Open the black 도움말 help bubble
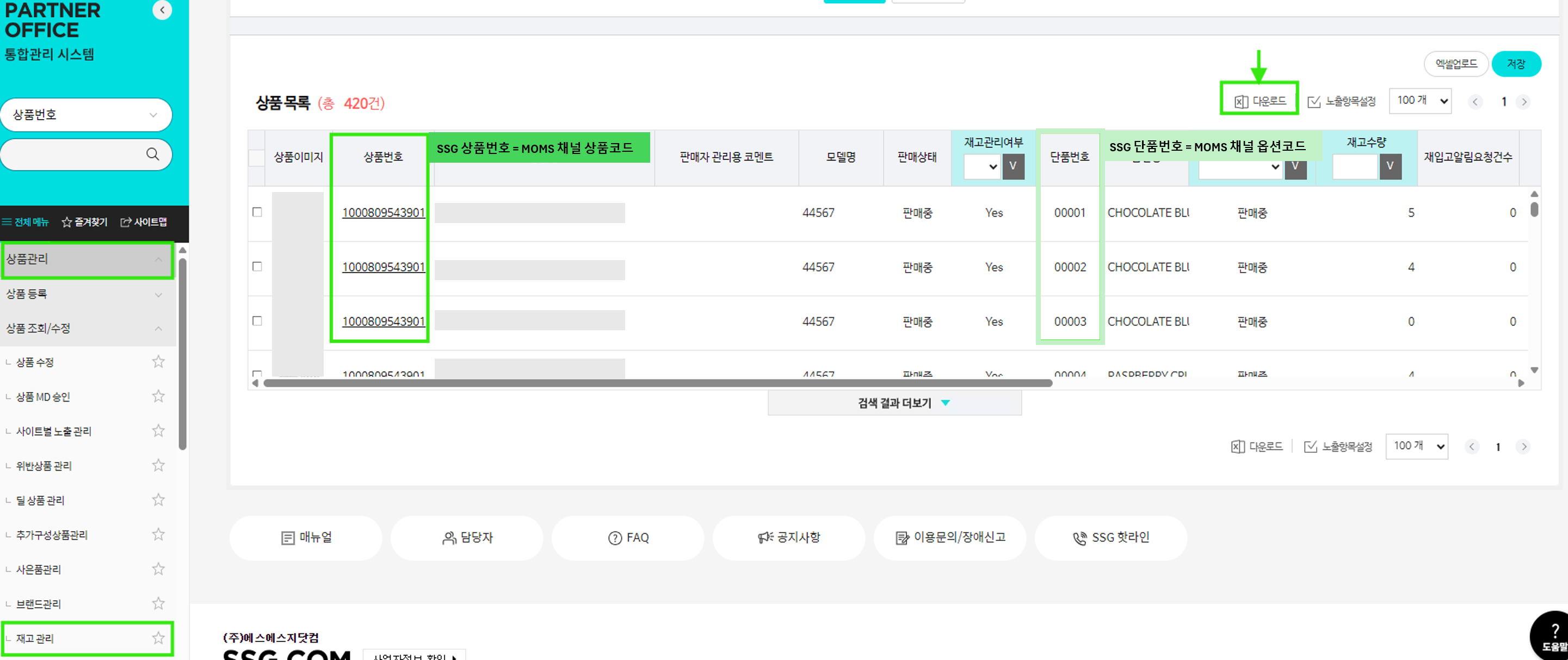The width and height of the screenshot is (1568, 660). click(x=1551, y=636)
